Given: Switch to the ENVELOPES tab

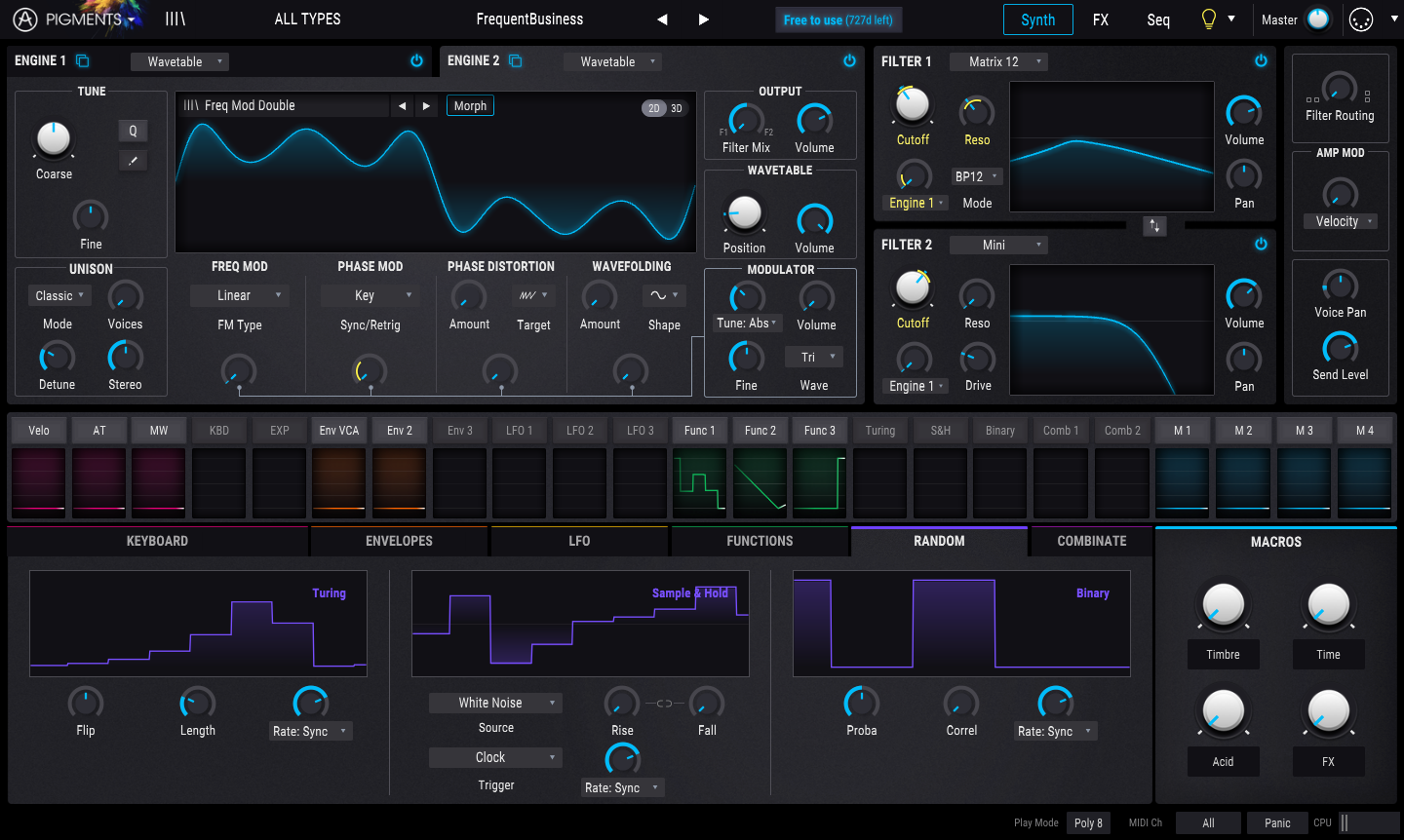Looking at the screenshot, I should click(x=399, y=541).
